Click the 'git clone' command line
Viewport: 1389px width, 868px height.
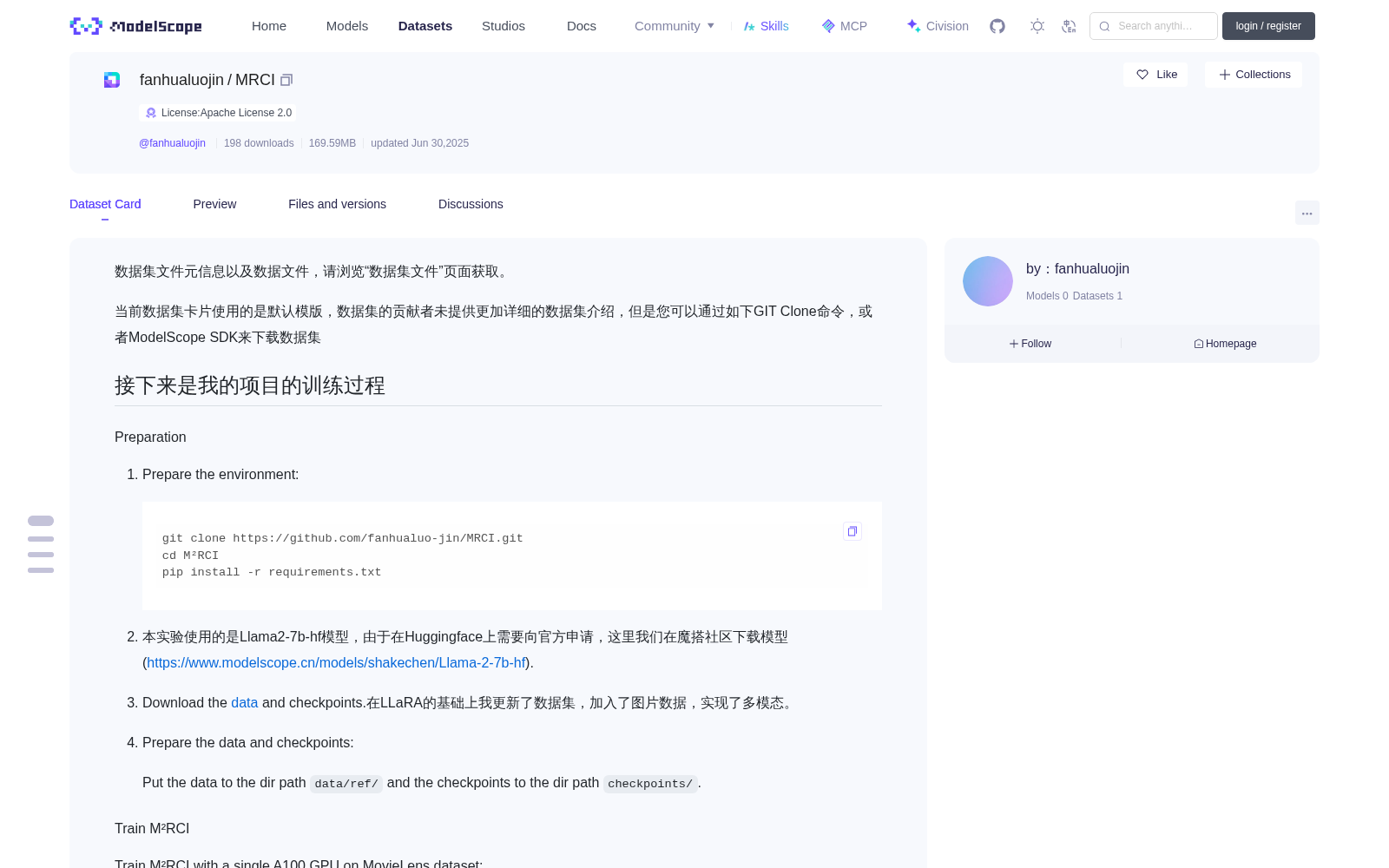342,538
